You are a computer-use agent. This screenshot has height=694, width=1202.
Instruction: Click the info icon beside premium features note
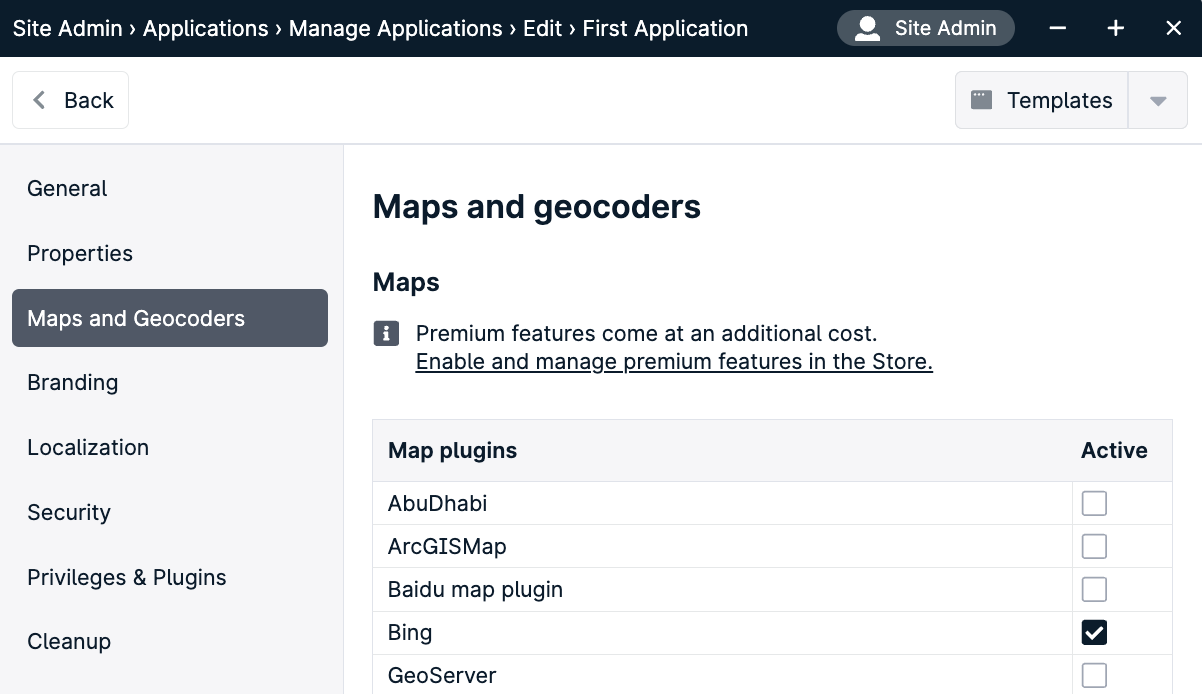pyautogui.click(x=386, y=334)
